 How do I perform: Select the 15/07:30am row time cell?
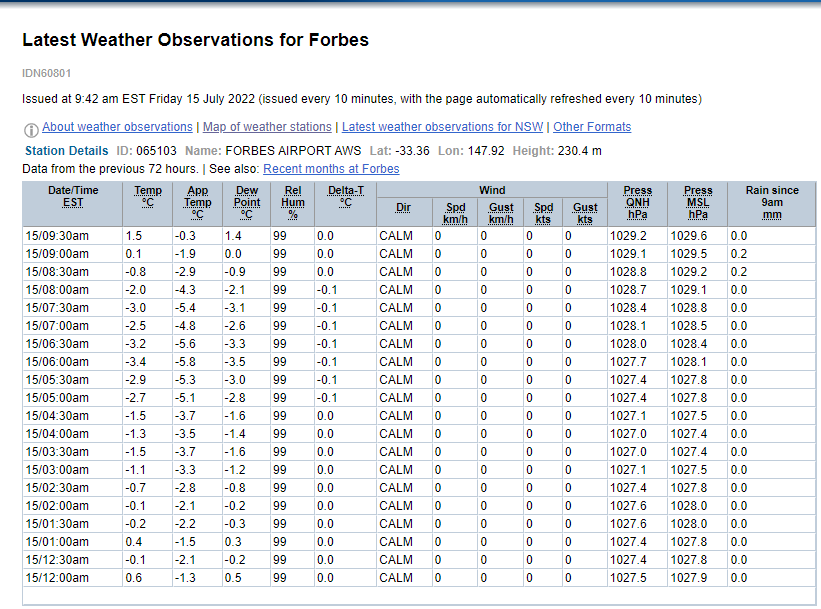click(x=72, y=308)
